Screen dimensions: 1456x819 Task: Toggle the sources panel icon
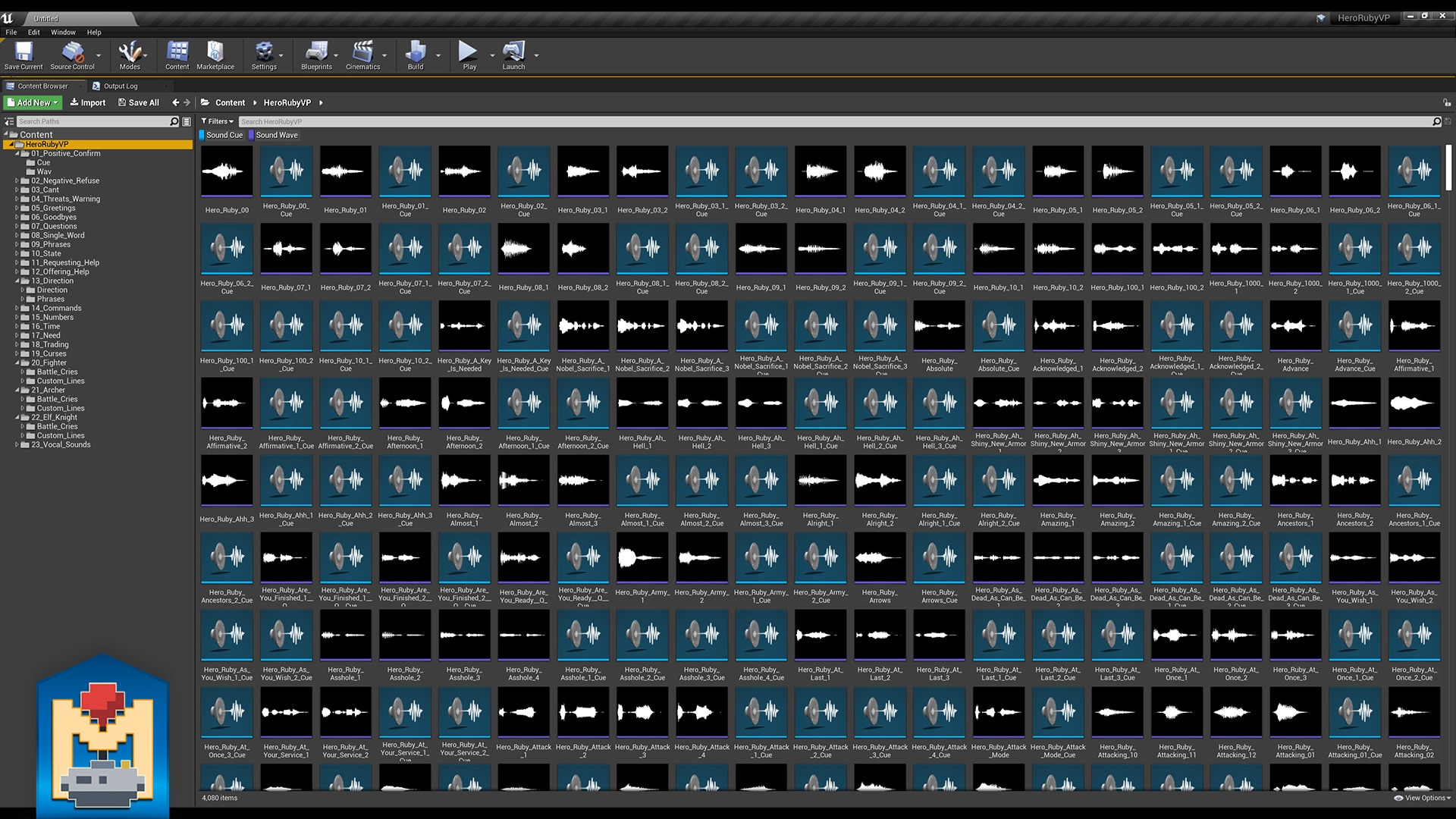pos(8,121)
